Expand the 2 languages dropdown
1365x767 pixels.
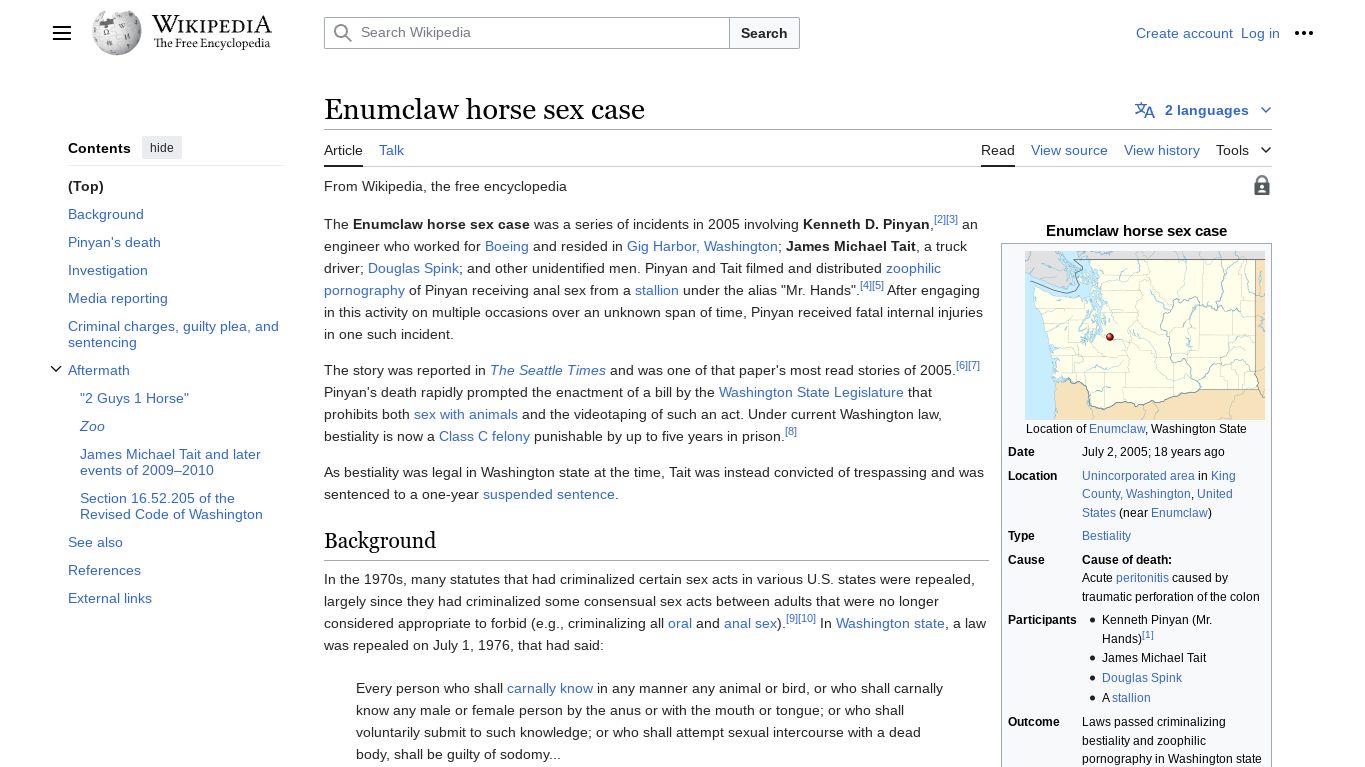(1204, 110)
